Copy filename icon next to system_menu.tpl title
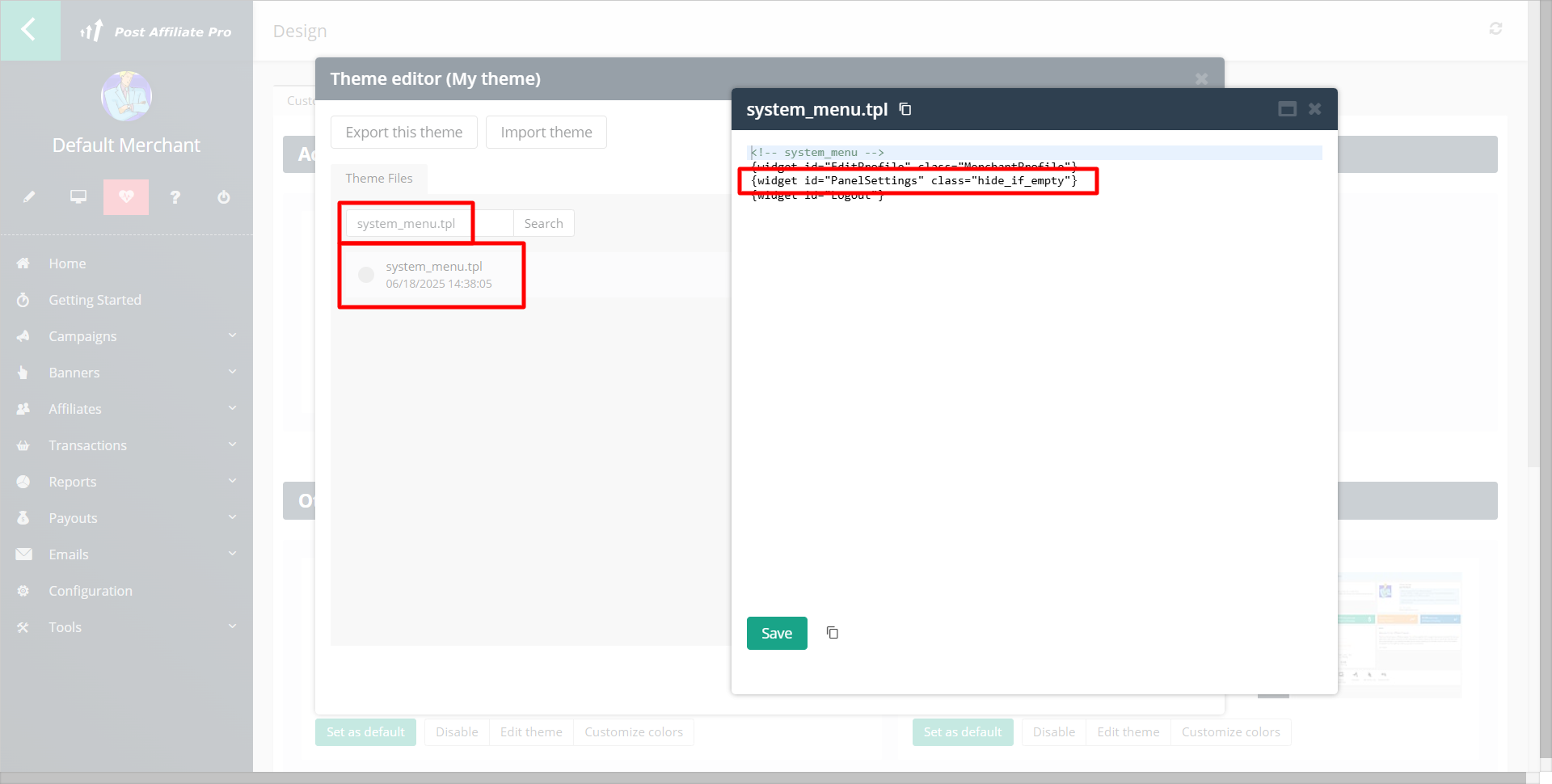Image resolution: width=1552 pixels, height=784 pixels. point(905,109)
